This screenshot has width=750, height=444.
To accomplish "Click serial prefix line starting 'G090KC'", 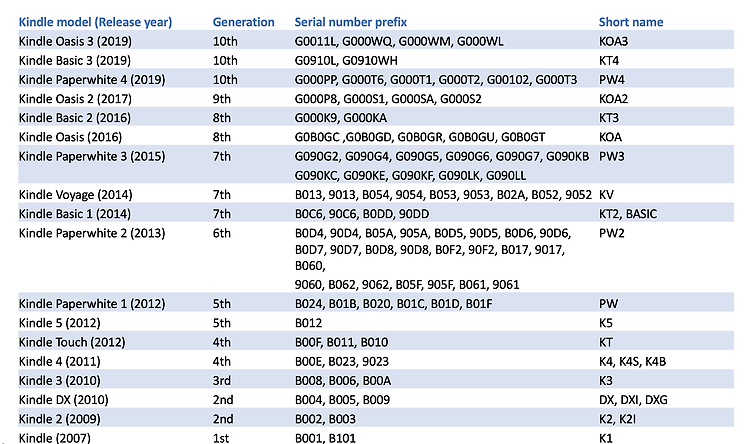I will click(410, 176).
